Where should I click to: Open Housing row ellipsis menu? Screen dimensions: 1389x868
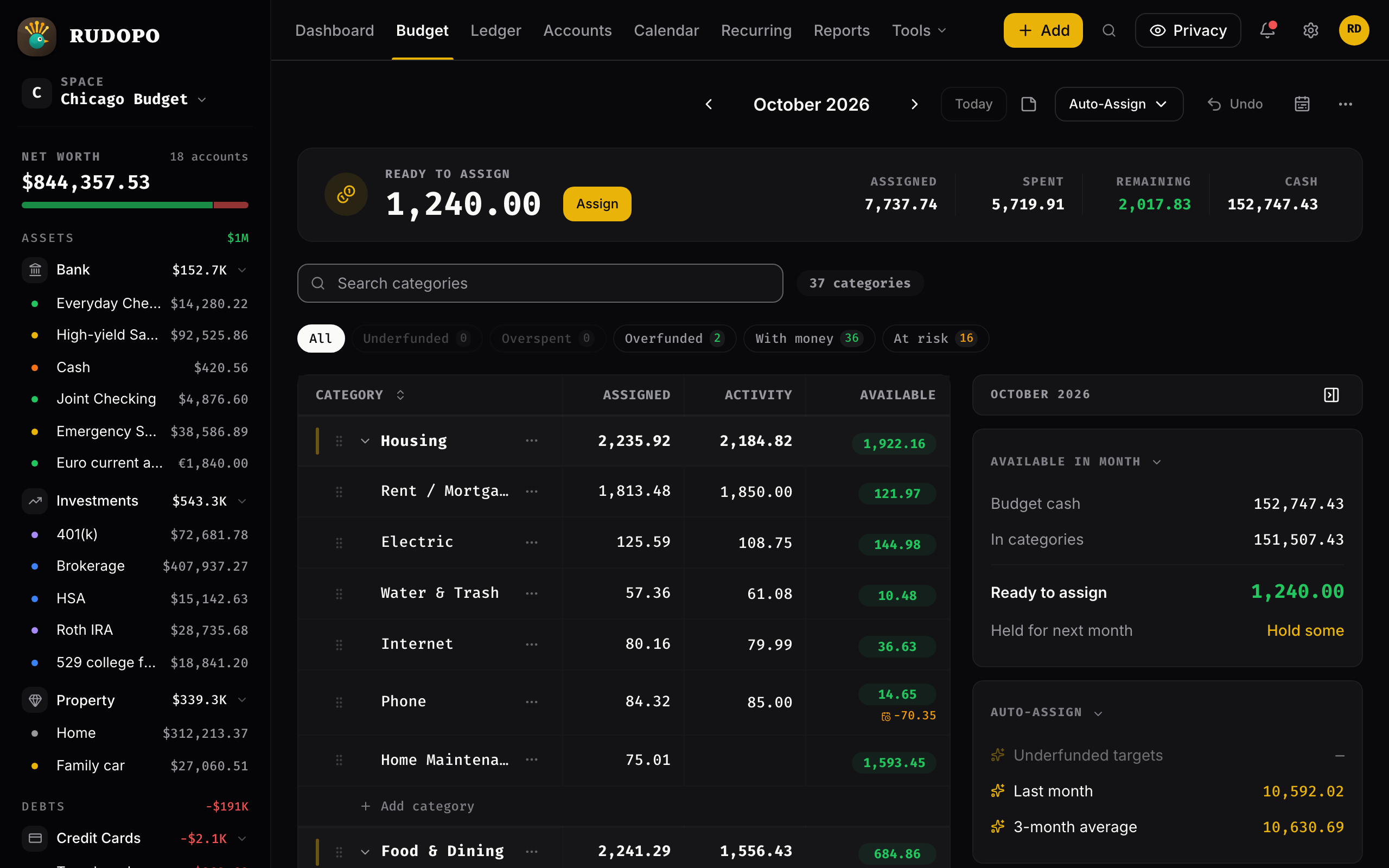(532, 441)
